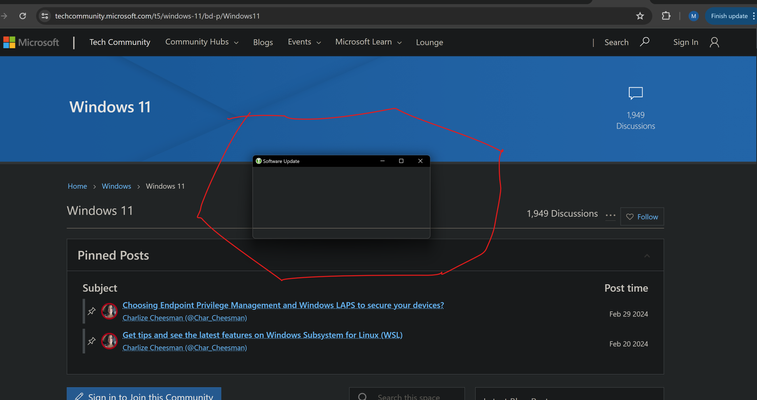This screenshot has height=400, width=757.
Task: Click author avatar beside WSL post
Action: click(x=110, y=341)
